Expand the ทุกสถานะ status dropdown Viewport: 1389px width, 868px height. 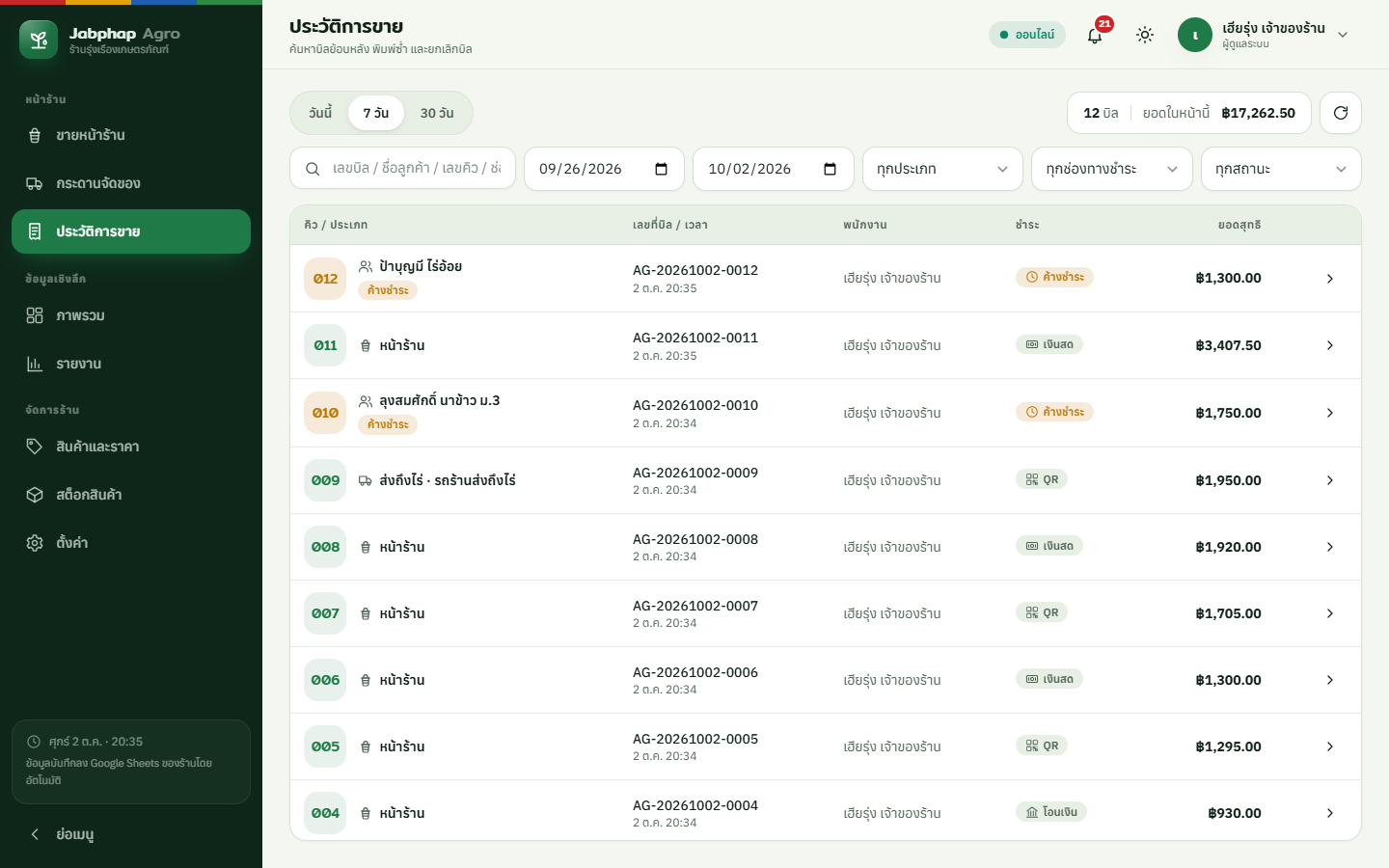point(1281,169)
